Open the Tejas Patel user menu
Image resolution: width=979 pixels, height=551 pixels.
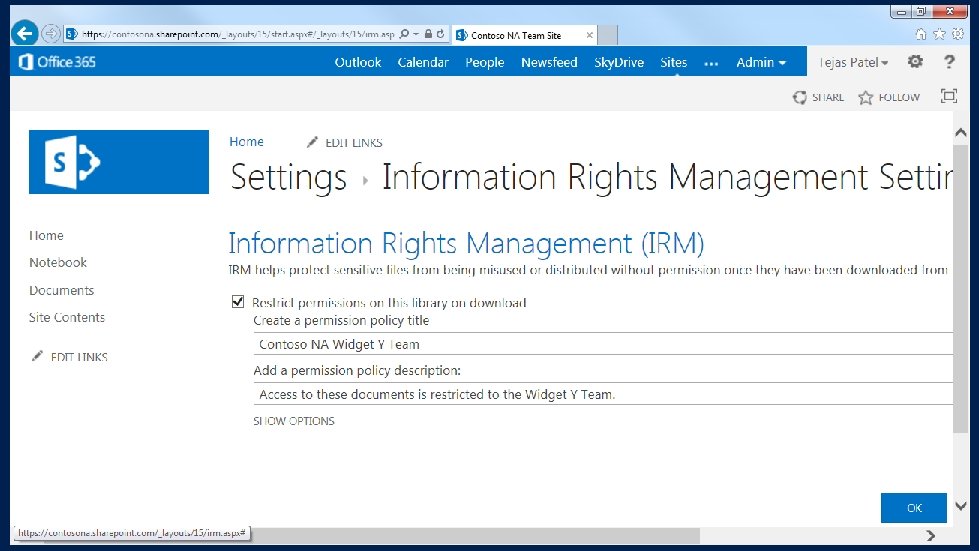pos(854,62)
